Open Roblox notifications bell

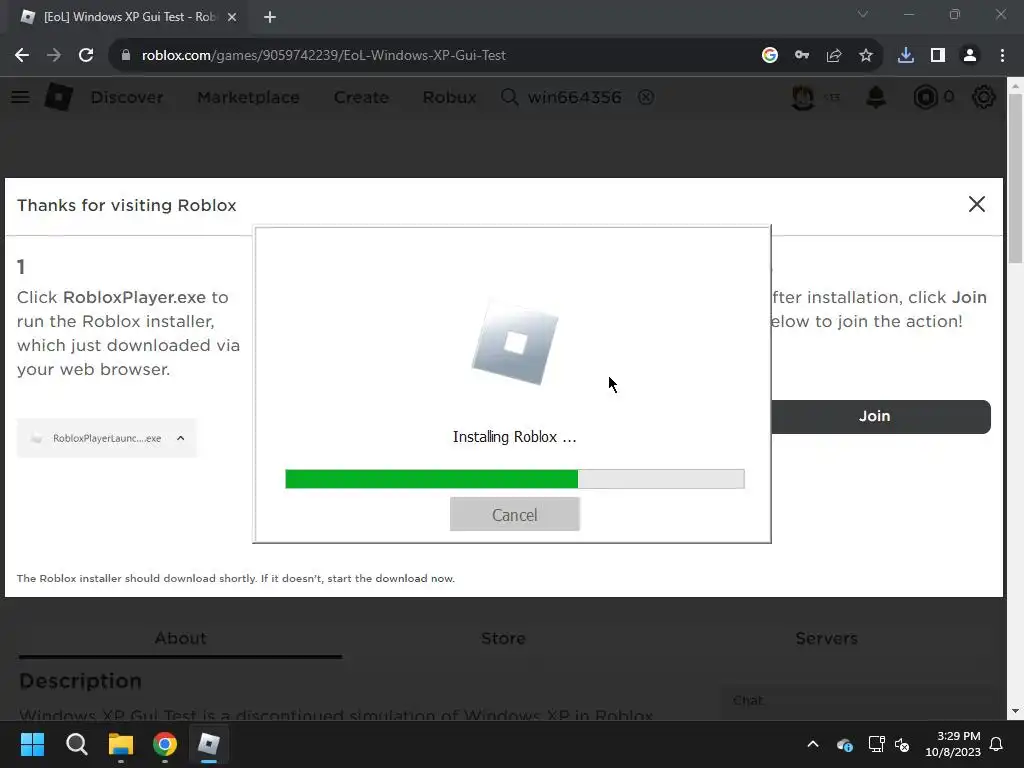coord(876,97)
